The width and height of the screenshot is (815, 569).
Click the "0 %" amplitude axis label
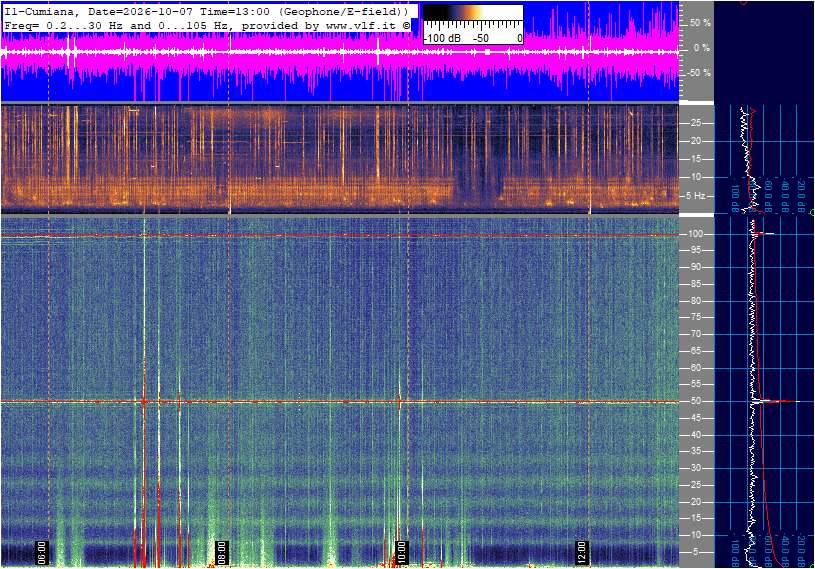tap(702, 48)
